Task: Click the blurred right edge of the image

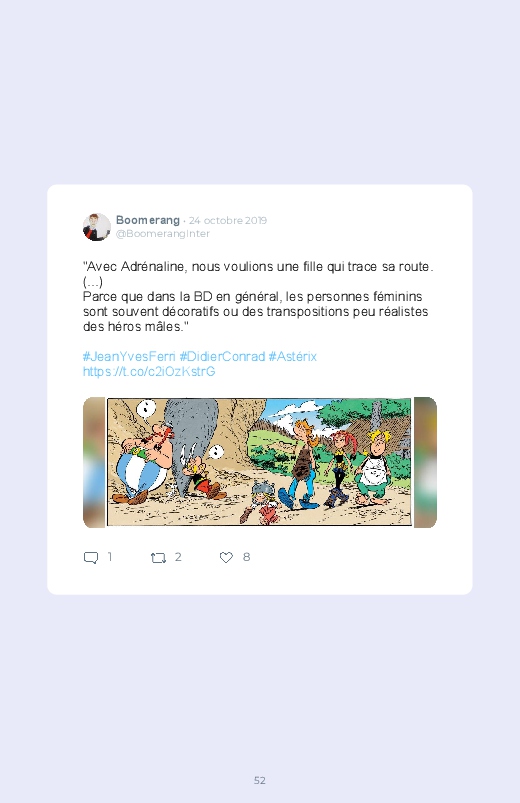Action: (425, 462)
